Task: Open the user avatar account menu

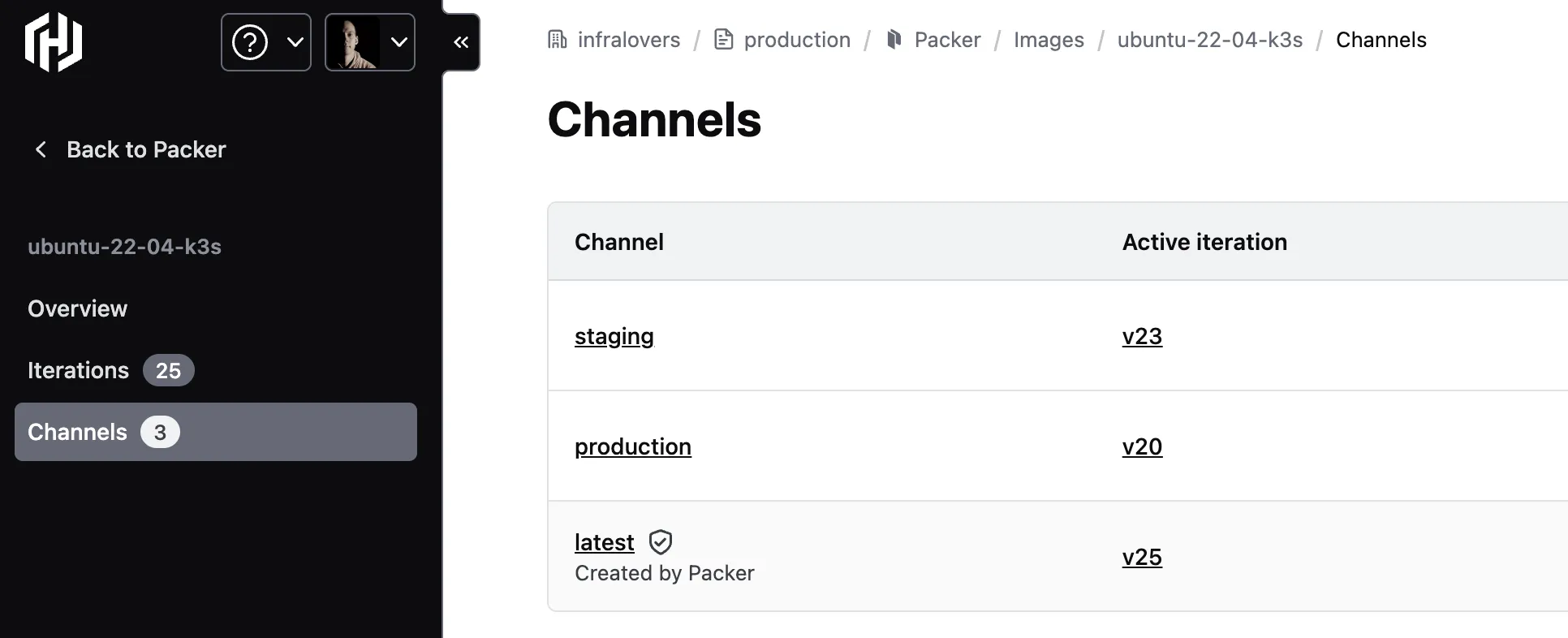Action: click(x=370, y=42)
